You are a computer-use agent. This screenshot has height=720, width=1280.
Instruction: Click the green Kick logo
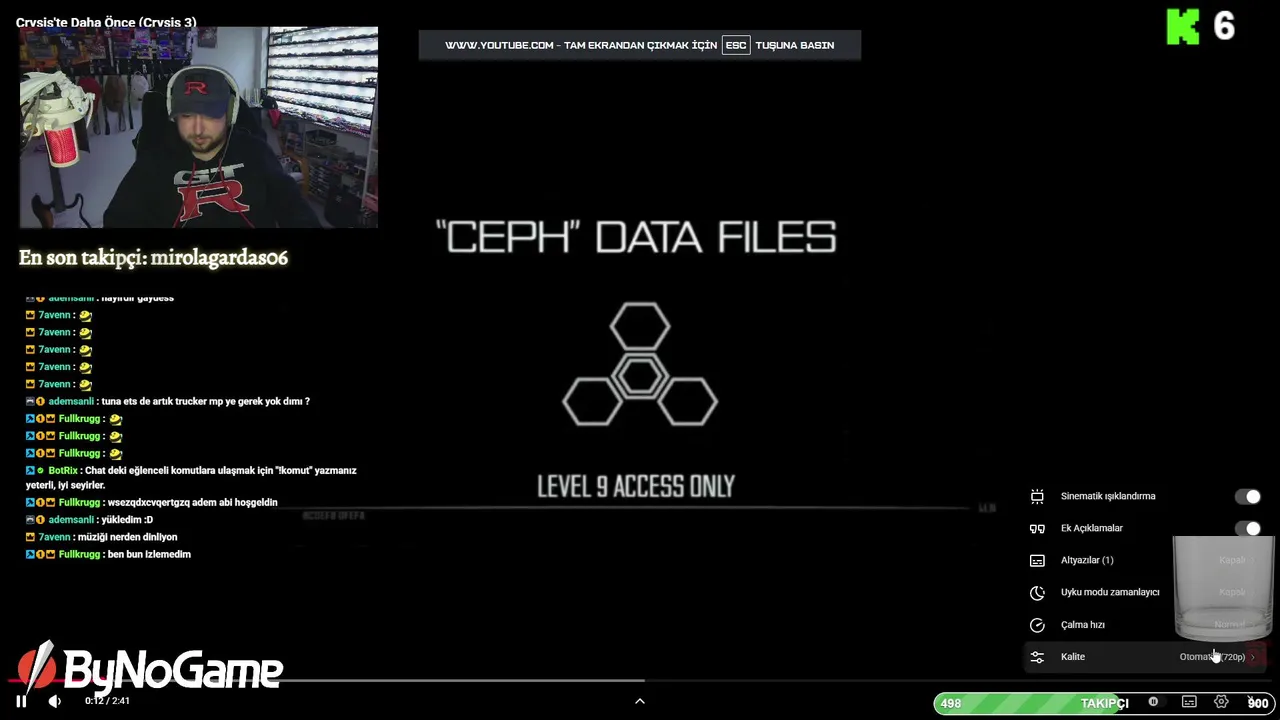pyautogui.click(x=1183, y=27)
